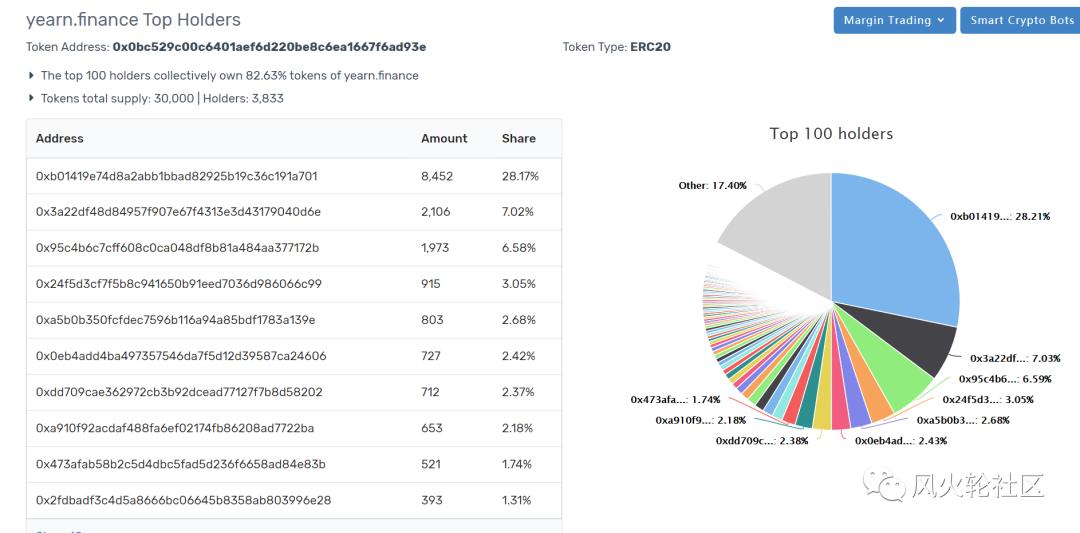Open holder address 0xb01419e74d8a2abb1bbad82925b19c36c191a701
The image size is (1080, 533).
click(176, 176)
